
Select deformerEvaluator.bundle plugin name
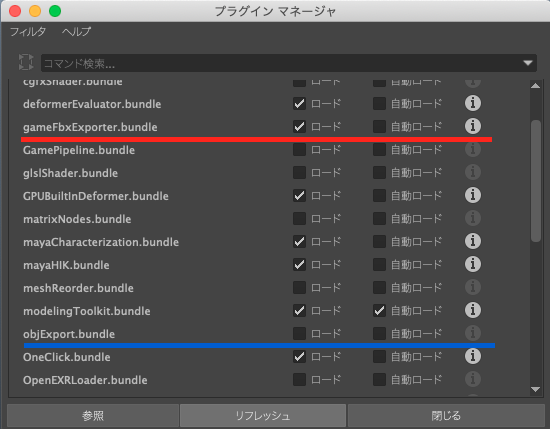pyautogui.click(x=92, y=104)
